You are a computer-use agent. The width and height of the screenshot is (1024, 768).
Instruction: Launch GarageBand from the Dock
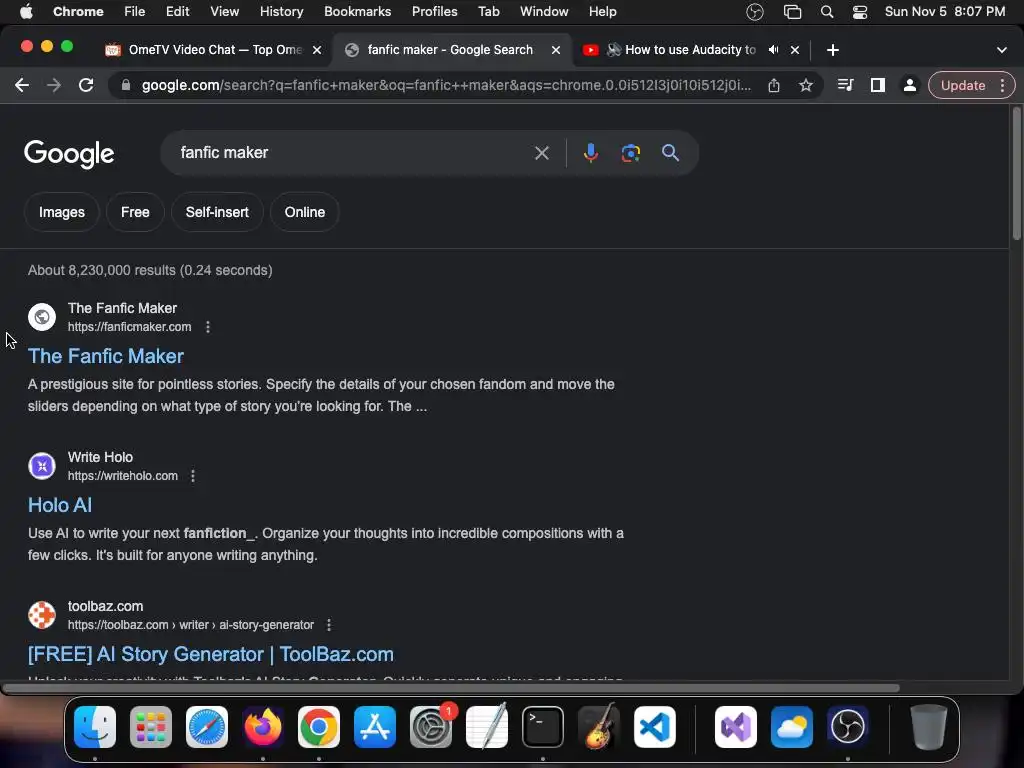pyautogui.click(x=599, y=727)
